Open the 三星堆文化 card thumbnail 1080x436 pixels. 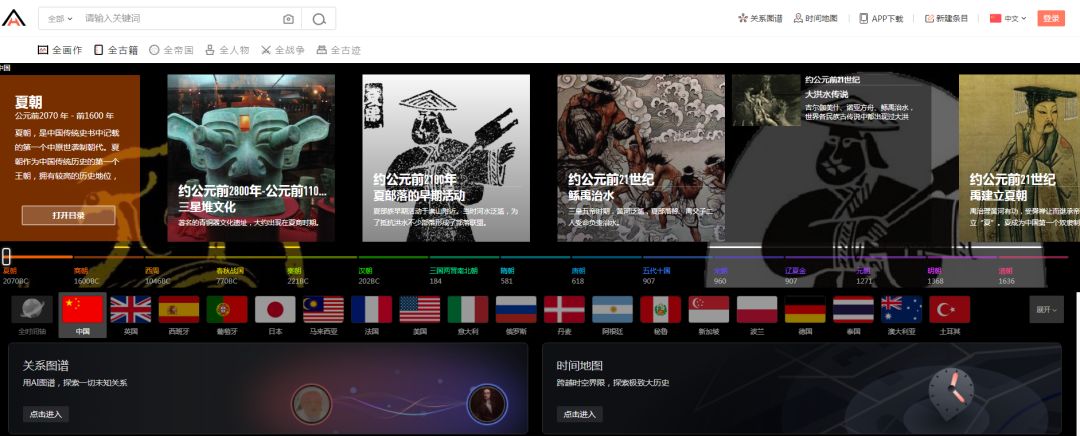point(251,158)
